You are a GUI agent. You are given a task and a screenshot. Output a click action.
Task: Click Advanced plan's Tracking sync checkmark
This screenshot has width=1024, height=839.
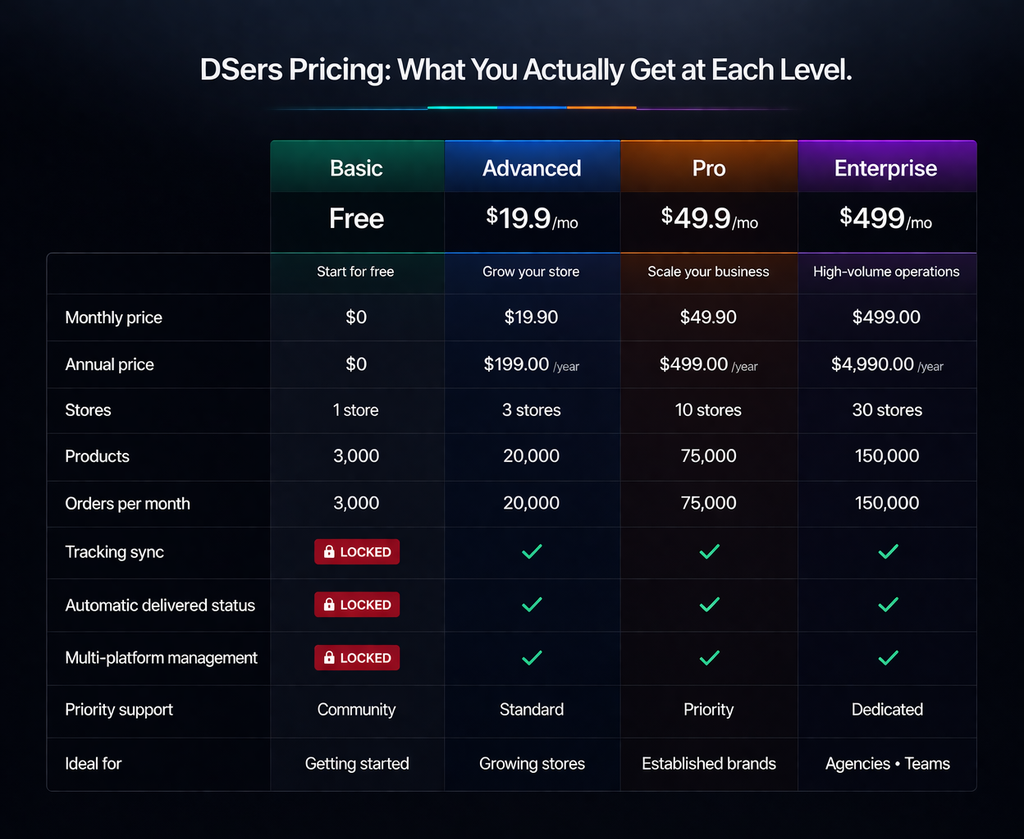tap(532, 552)
